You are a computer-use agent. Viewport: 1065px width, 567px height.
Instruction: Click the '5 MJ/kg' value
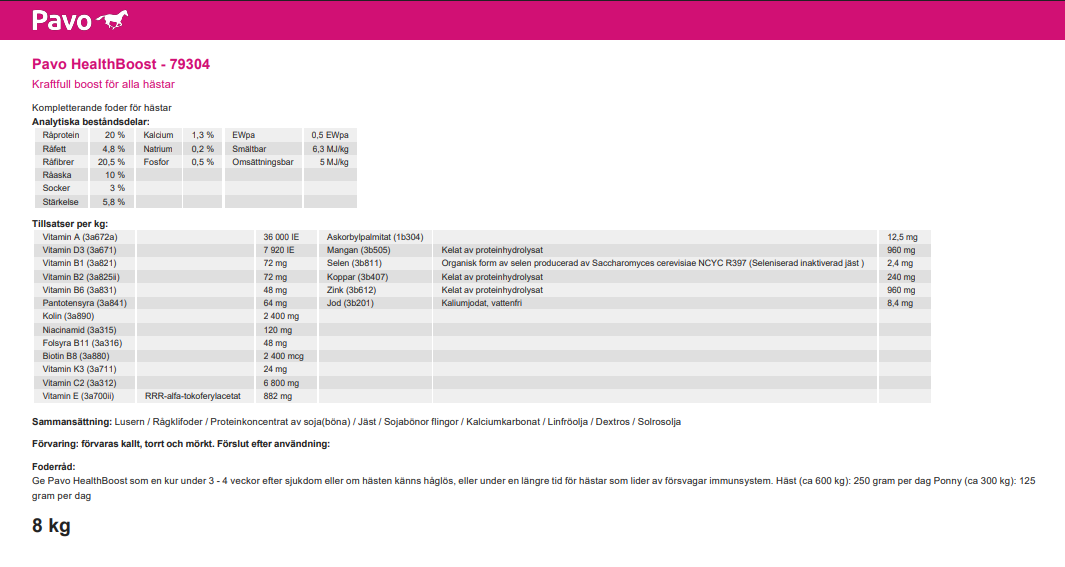pyautogui.click(x=334, y=162)
